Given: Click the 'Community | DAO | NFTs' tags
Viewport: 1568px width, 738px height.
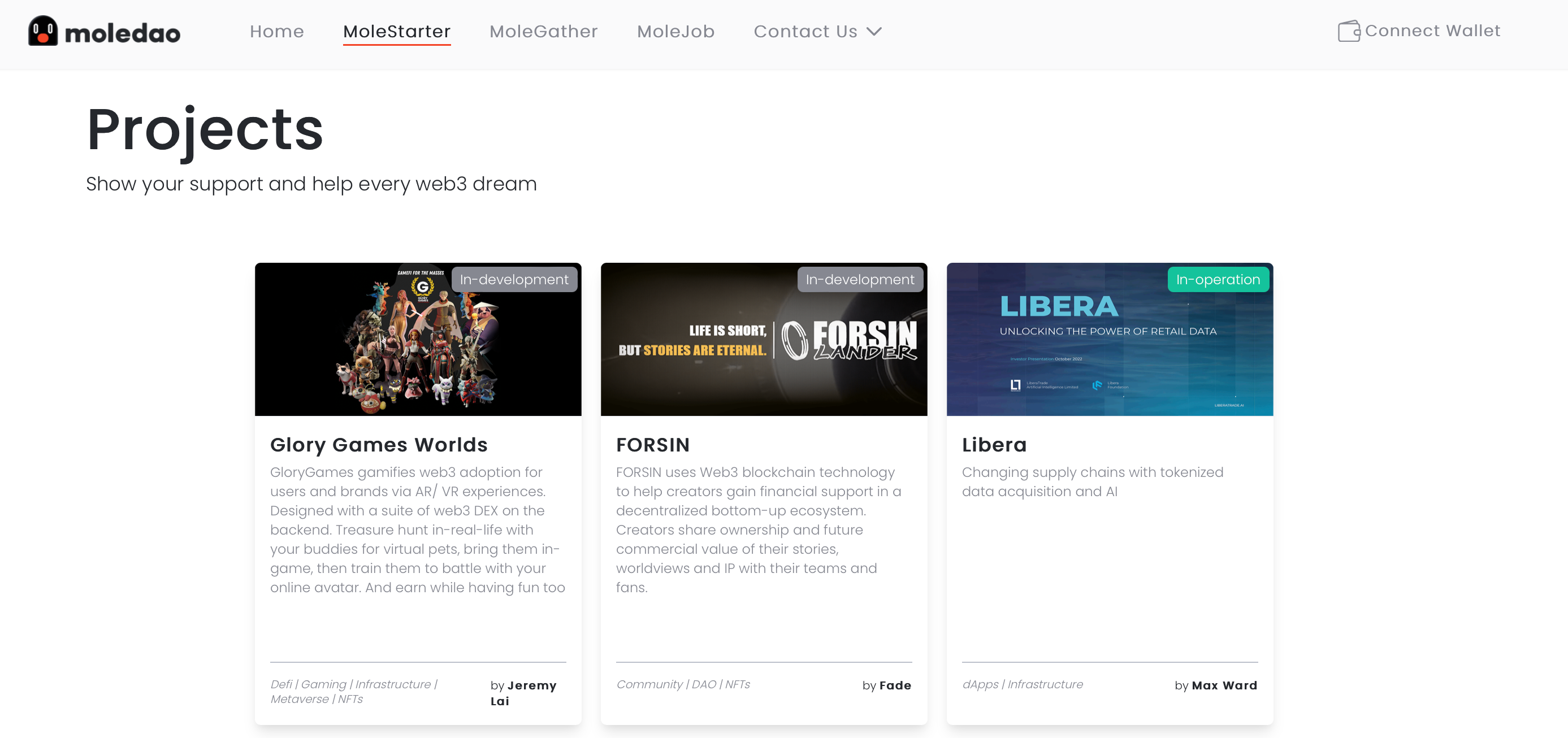Looking at the screenshot, I should pyautogui.click(x=683, y=684).
